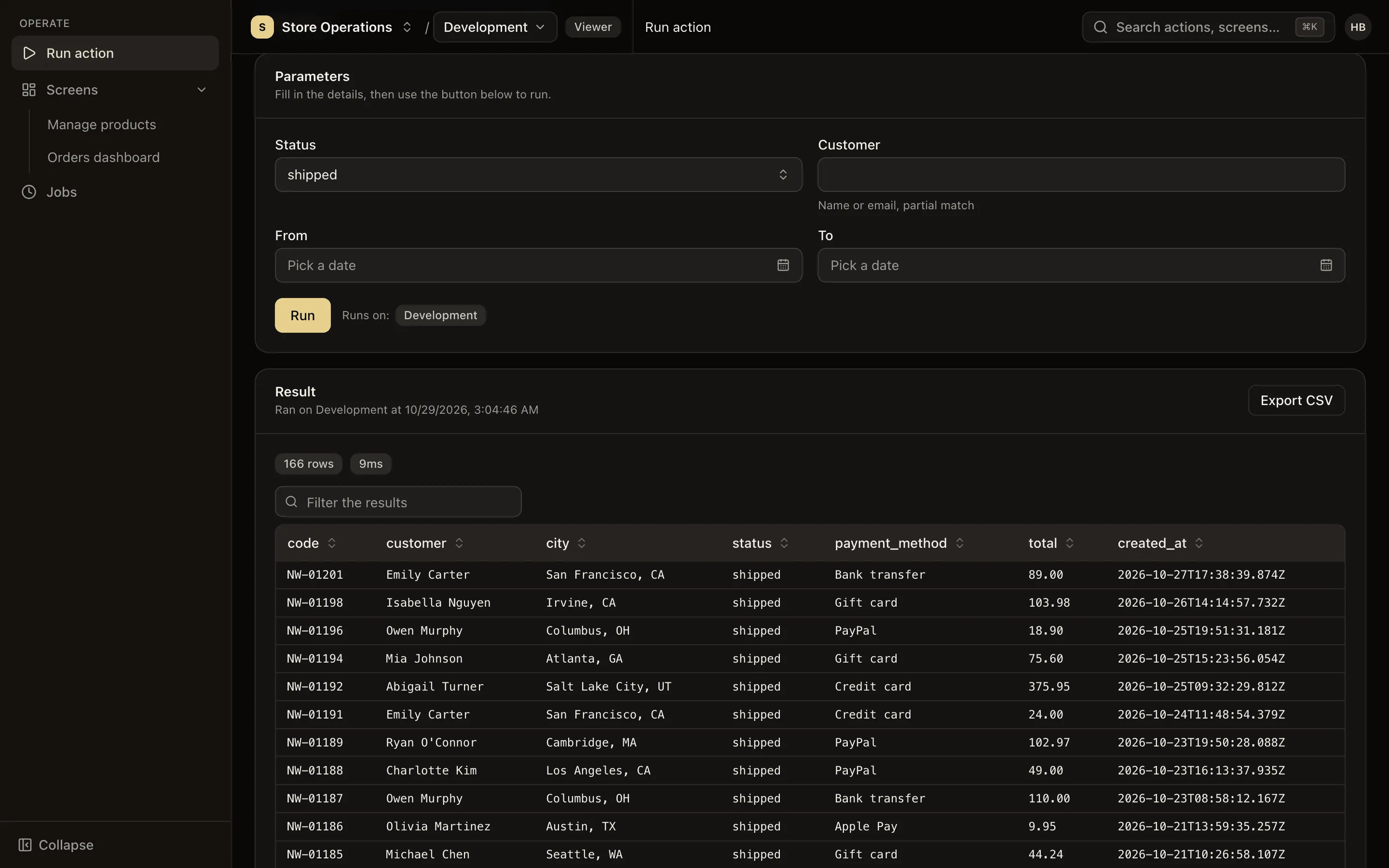Click the Collapse sidebar button
Screen dimensions: 1389x868
(56, 844)
